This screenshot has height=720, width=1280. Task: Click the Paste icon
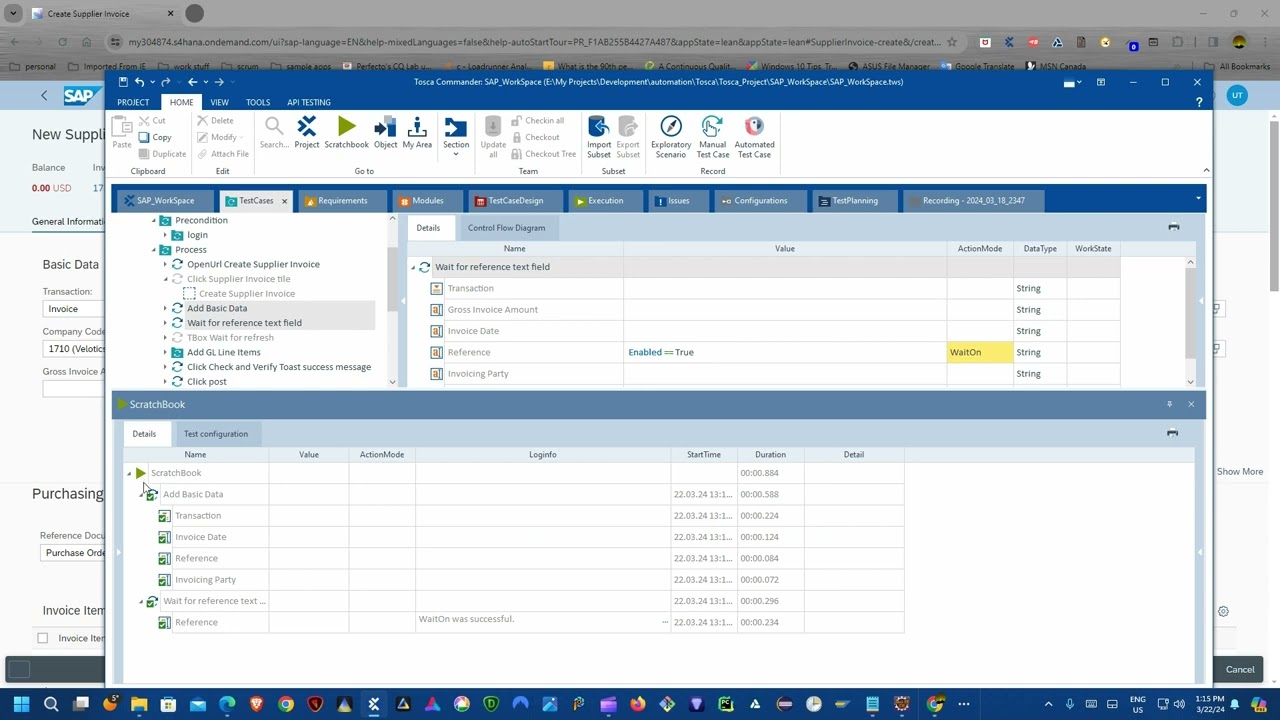pyautogui.click(x=122, y=133)
